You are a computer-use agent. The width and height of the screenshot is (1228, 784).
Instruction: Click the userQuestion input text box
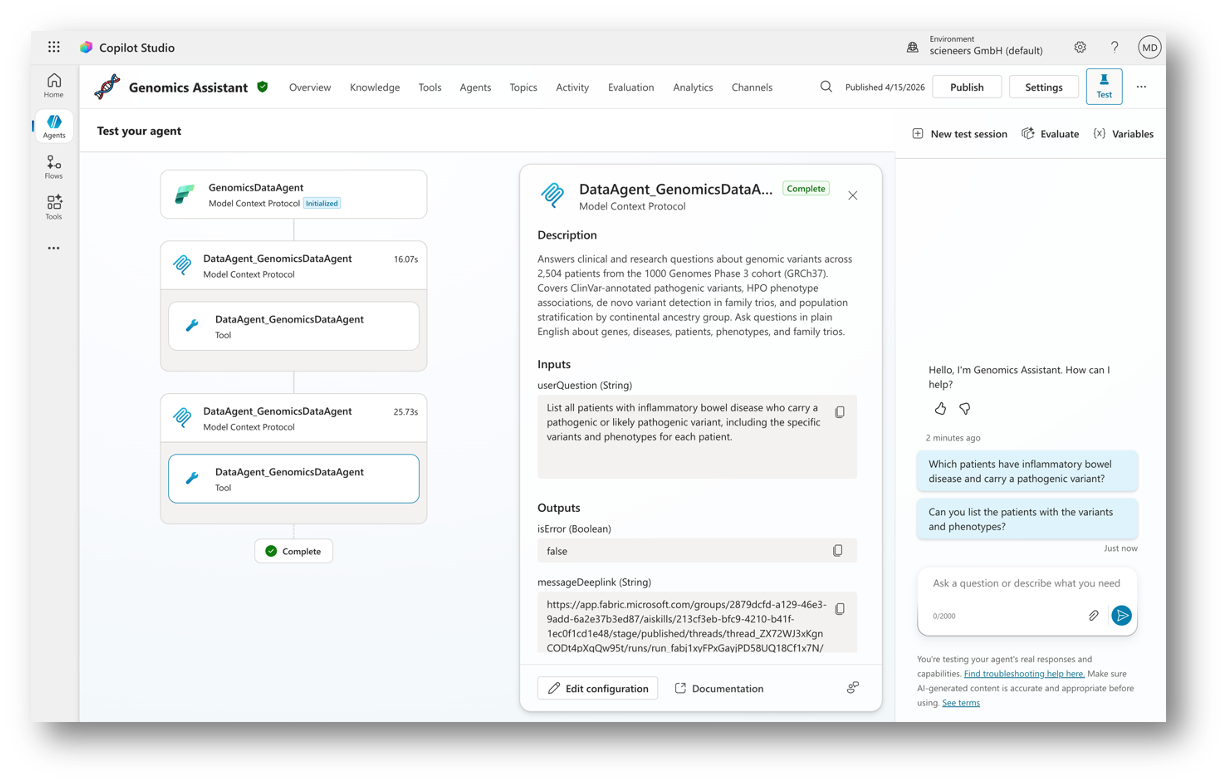697,436
